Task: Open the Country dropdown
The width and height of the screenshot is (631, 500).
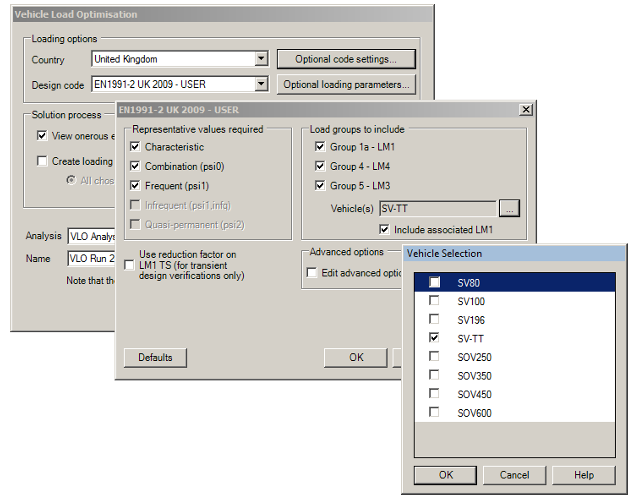Action: tap(260, 60)
